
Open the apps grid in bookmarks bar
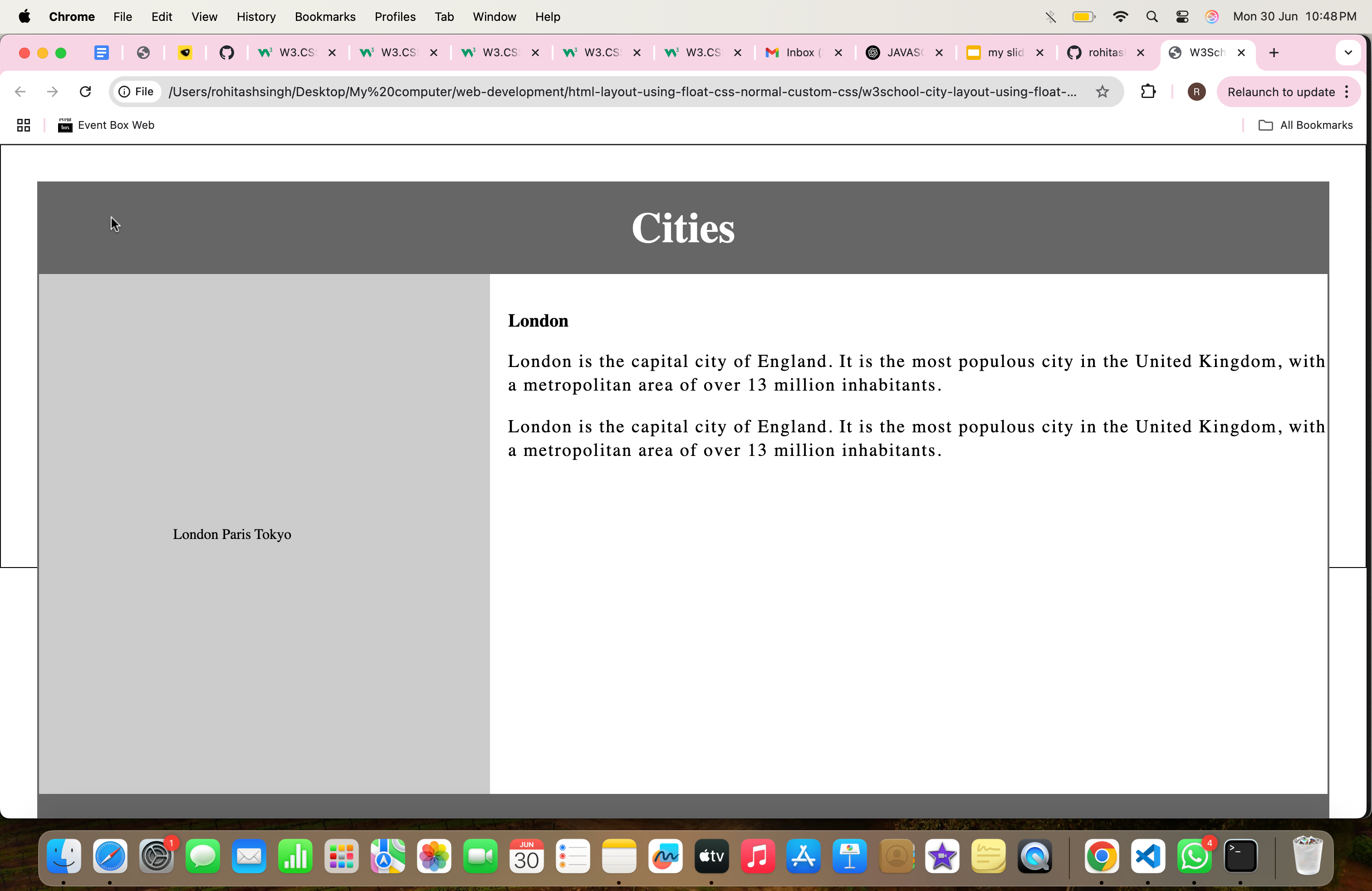point(23,125)
